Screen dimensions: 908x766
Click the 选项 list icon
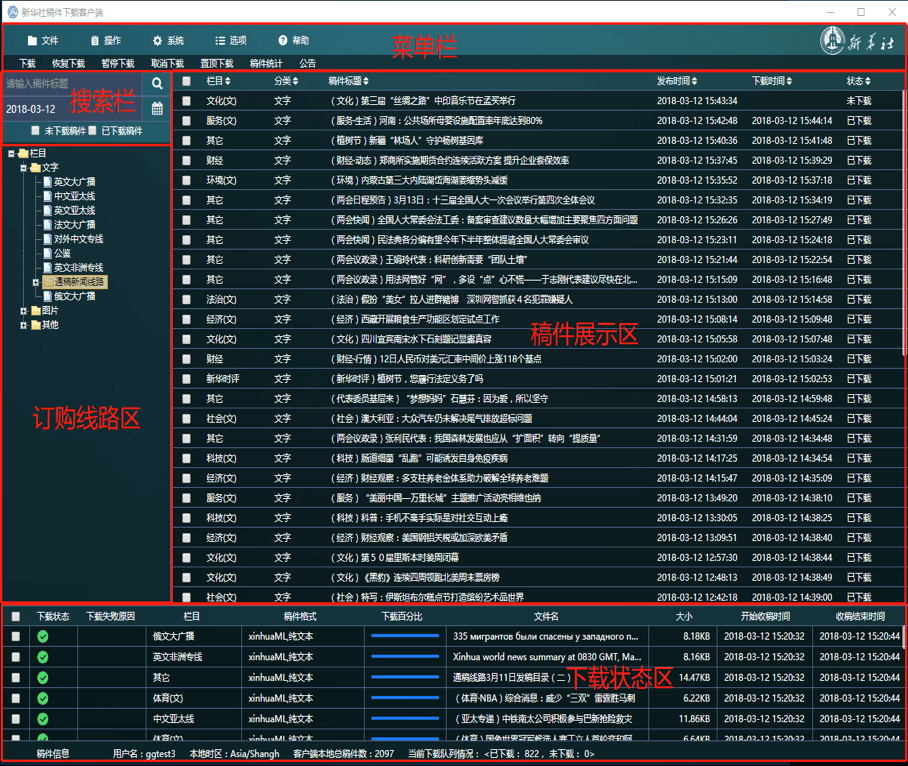[x=220, y=41]
